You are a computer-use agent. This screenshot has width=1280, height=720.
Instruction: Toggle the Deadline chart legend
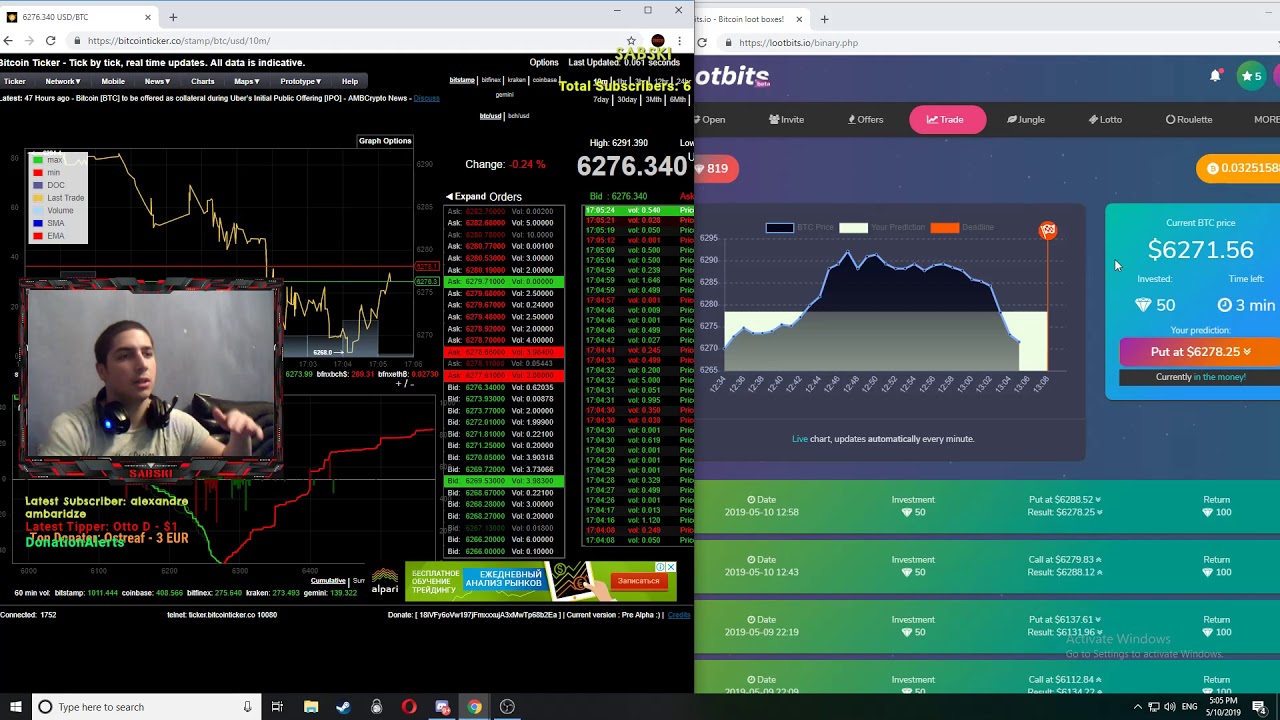(x=962, y=227)
